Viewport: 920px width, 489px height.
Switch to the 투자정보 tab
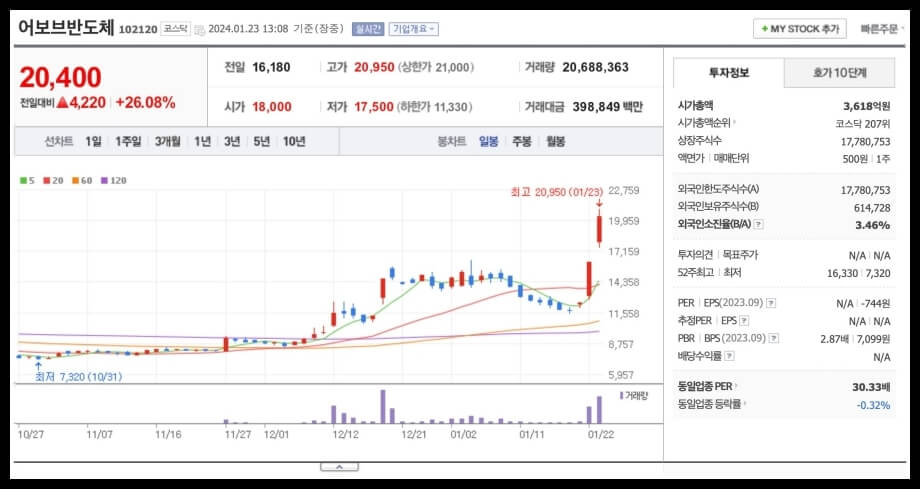tap(729, 73)
